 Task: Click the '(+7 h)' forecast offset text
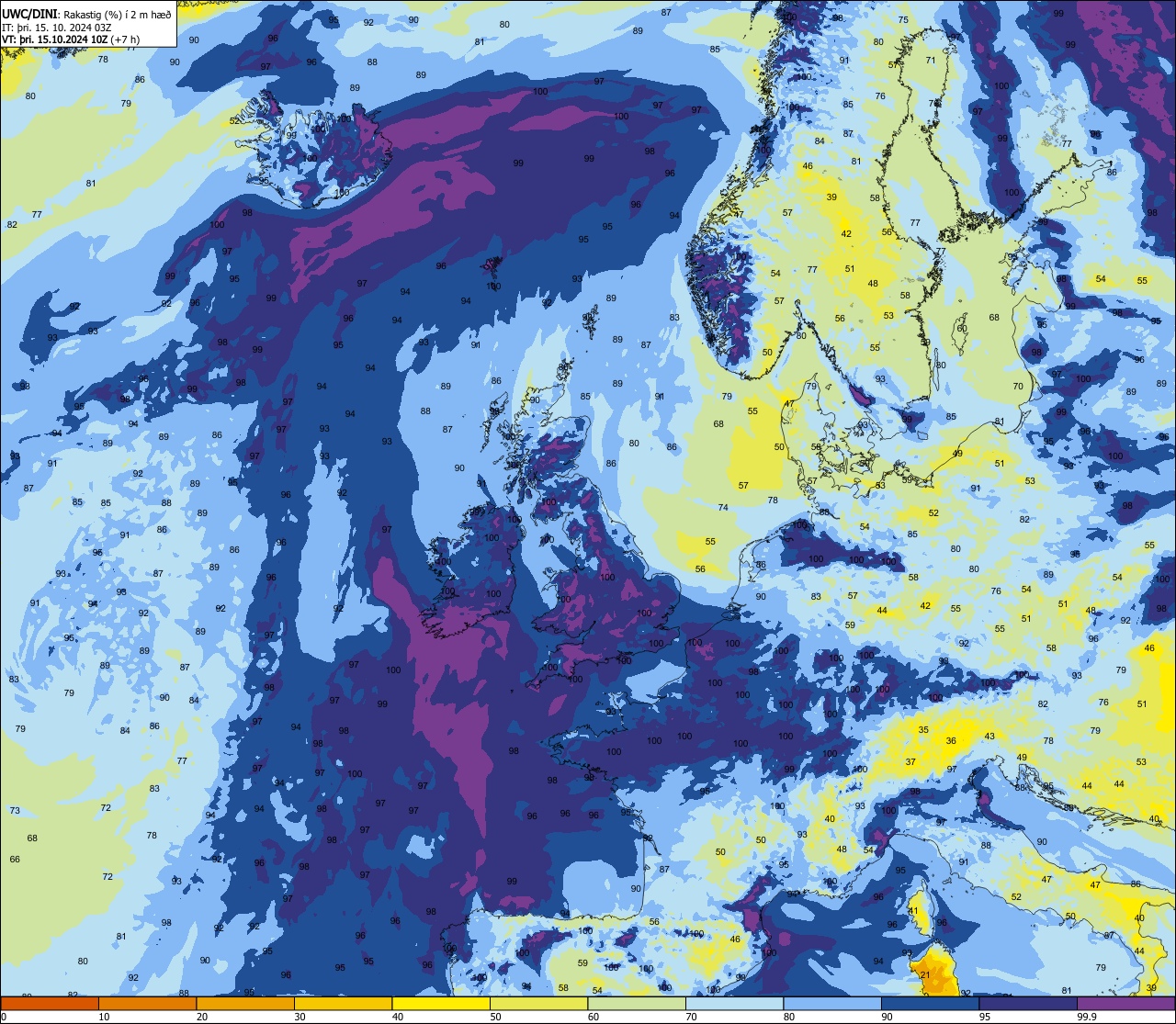click(x=124, y=39)
